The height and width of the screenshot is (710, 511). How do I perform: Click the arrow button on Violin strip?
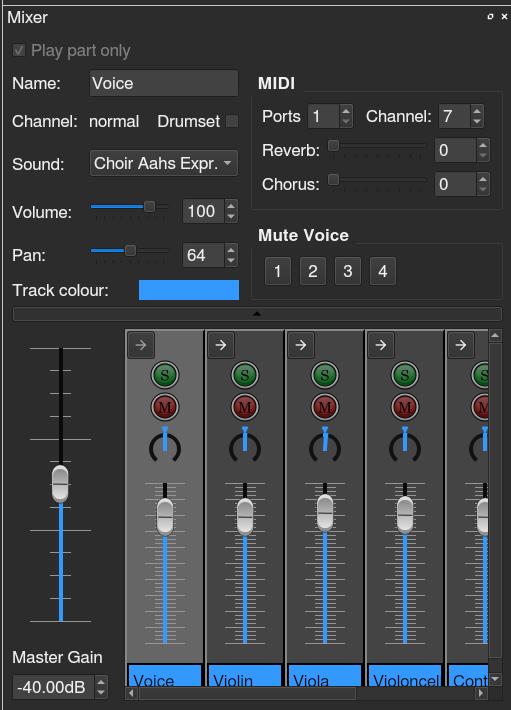[221, 345]
